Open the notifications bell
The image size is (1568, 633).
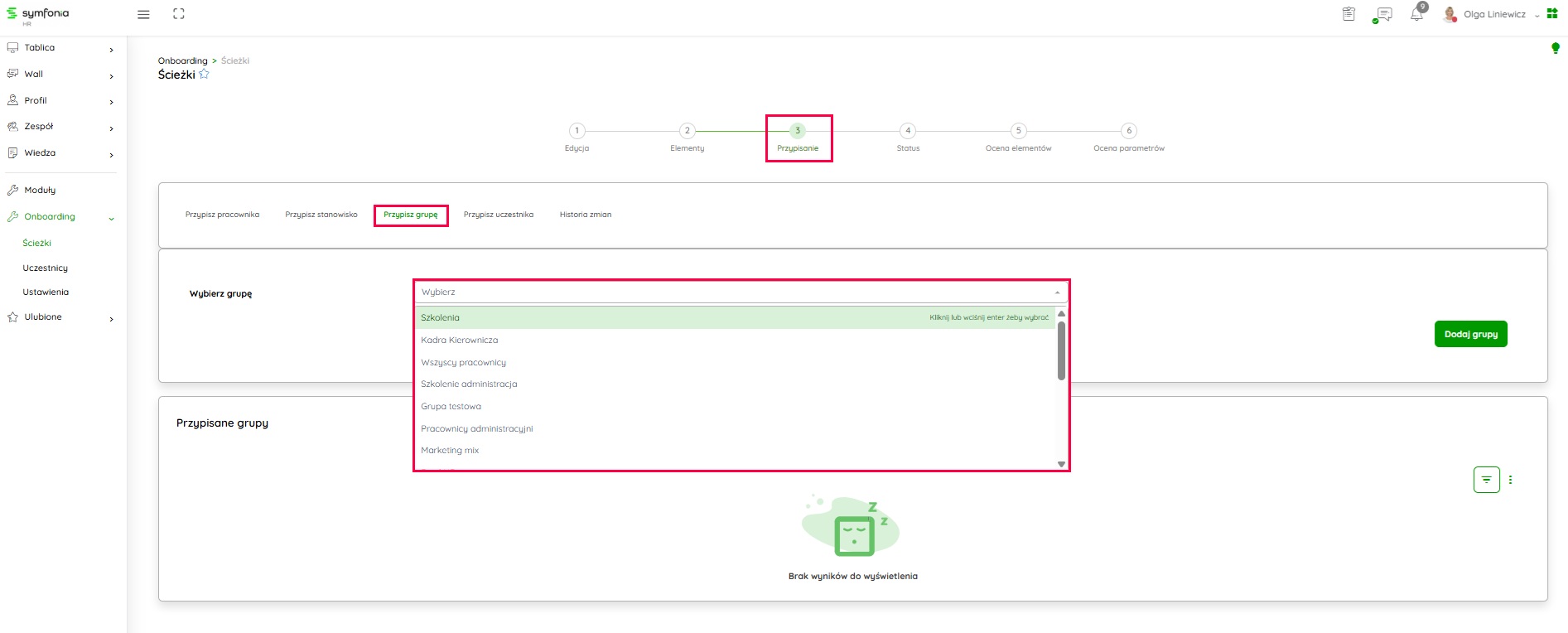[x=1416, y=15]
